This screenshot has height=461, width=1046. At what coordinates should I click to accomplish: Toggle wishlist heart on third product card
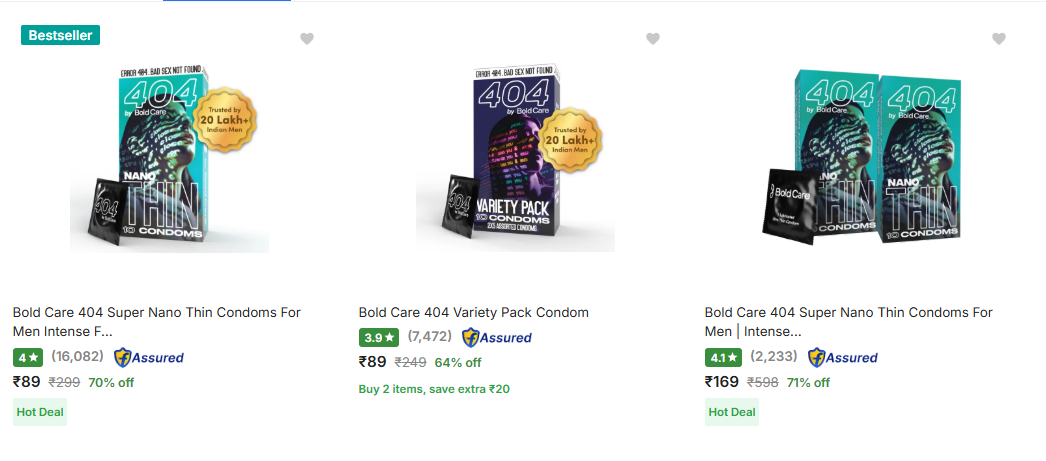[x=999, y=39]
